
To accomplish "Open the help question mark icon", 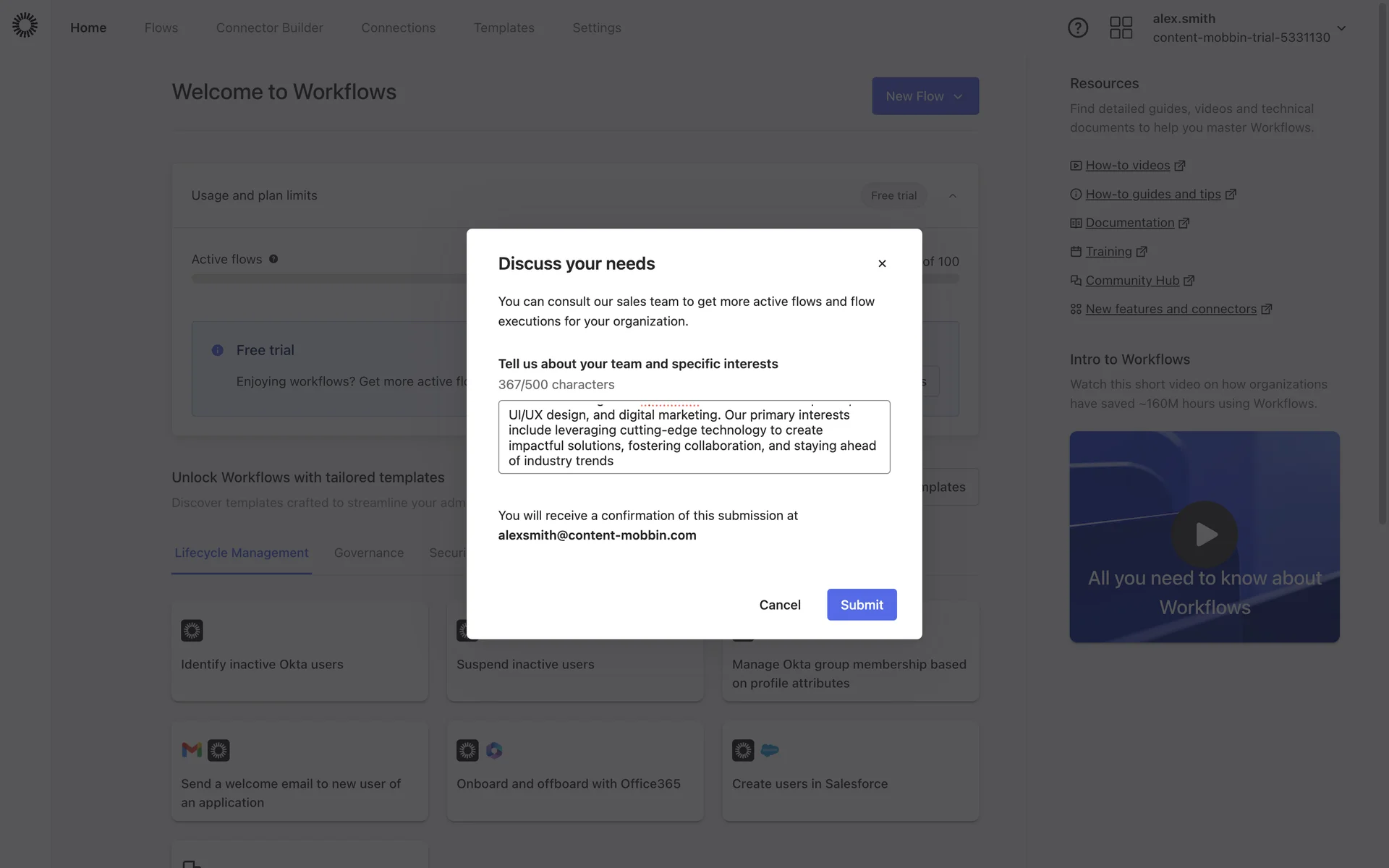I will tap(1077, 27).
